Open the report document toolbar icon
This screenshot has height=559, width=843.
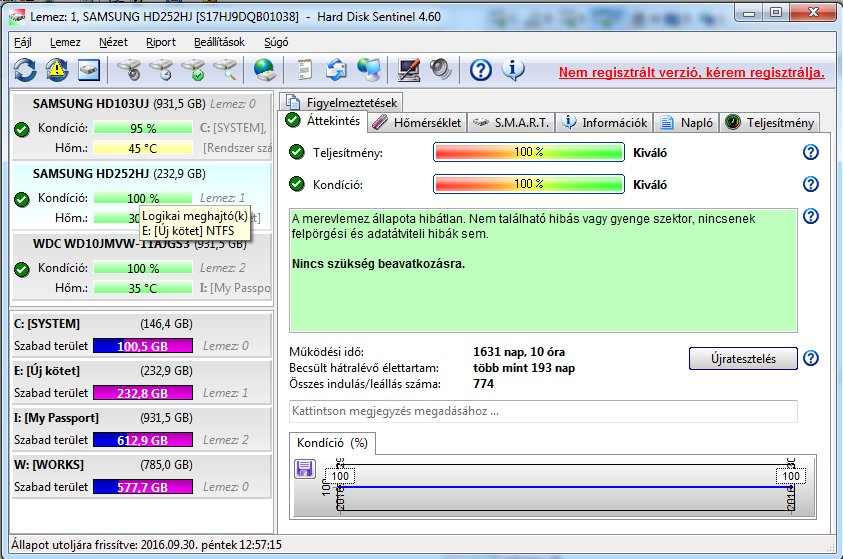point(305,70)
